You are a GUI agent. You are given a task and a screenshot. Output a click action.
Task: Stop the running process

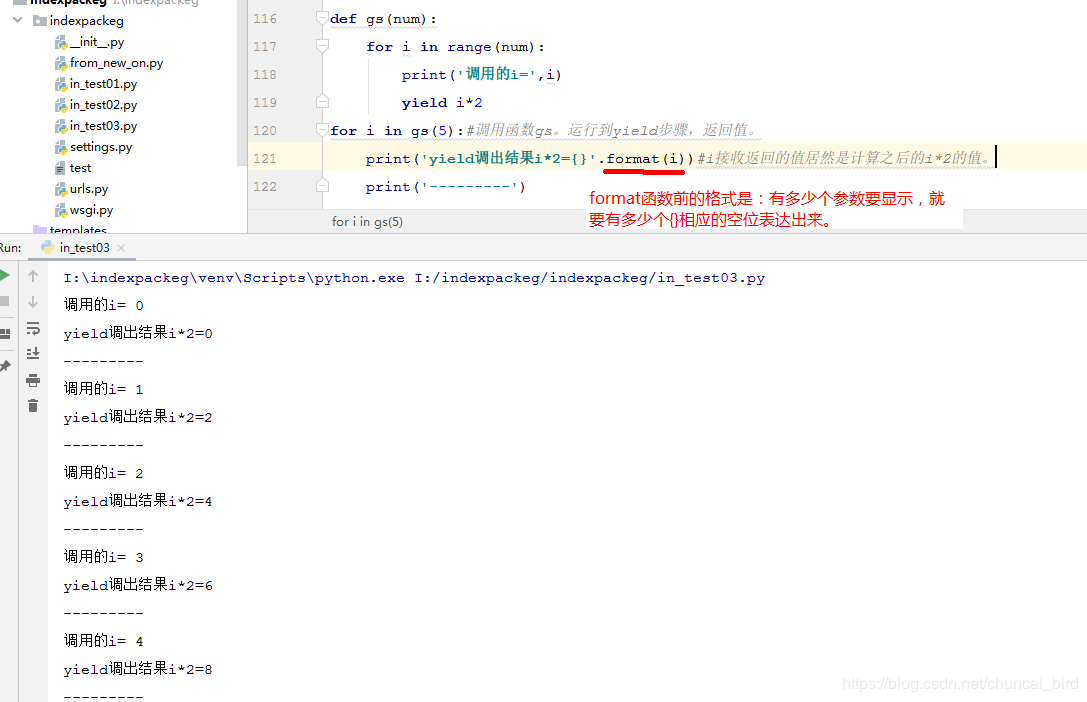pos(7,300)
